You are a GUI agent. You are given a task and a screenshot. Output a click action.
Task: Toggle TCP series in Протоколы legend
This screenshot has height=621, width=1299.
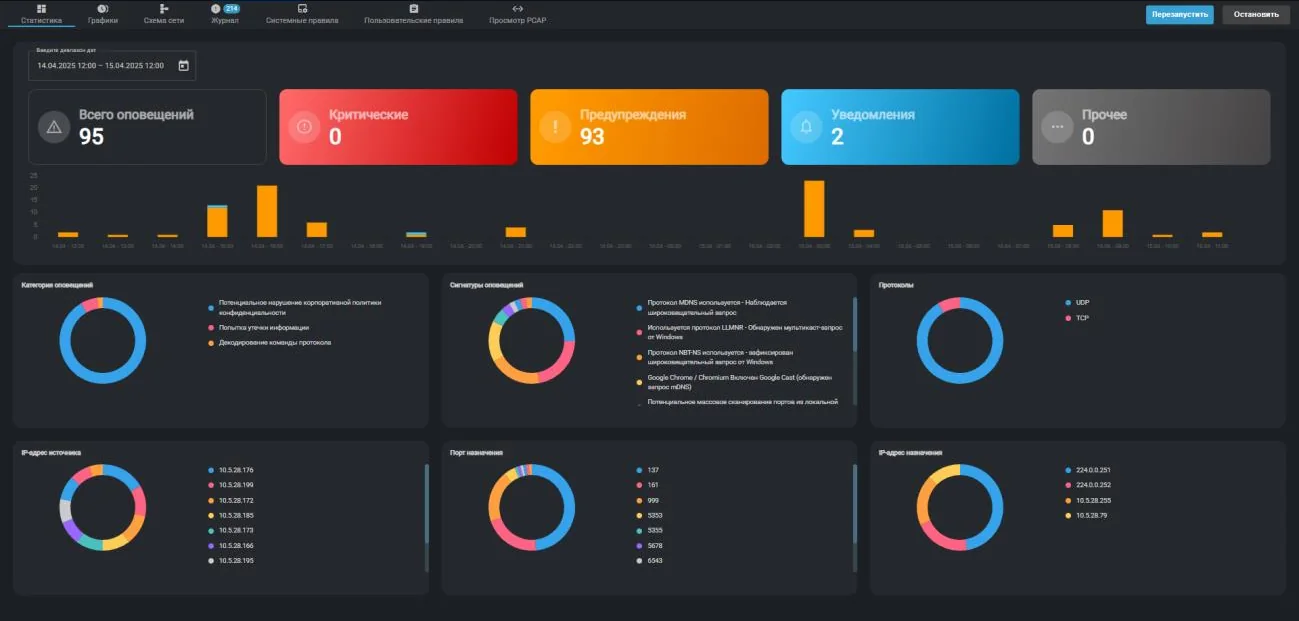tap(1078, 318)
